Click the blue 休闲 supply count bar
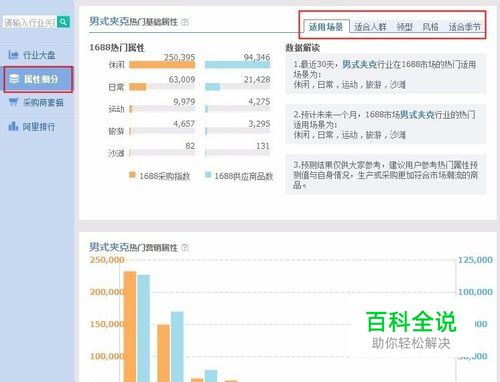 coord(237,65)
